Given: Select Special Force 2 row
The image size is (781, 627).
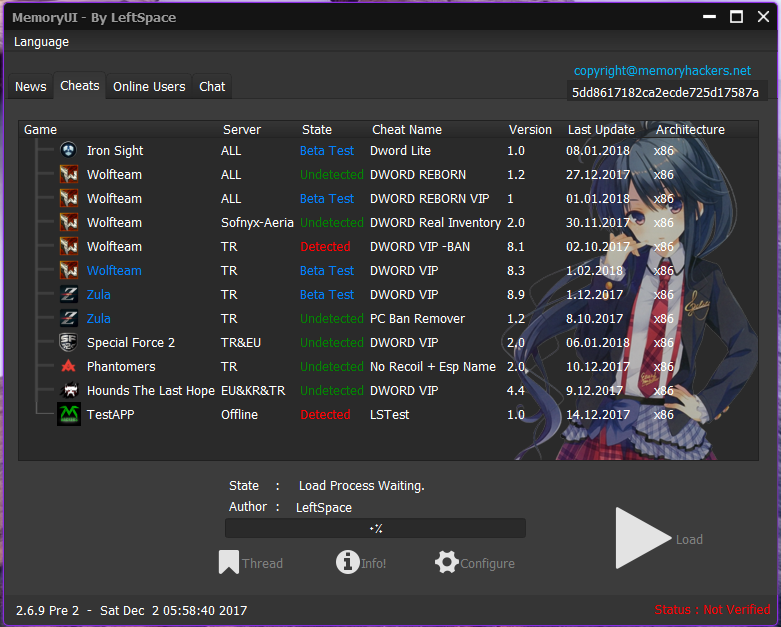Looking at the screenshot, I should click(x=389, y=343).
